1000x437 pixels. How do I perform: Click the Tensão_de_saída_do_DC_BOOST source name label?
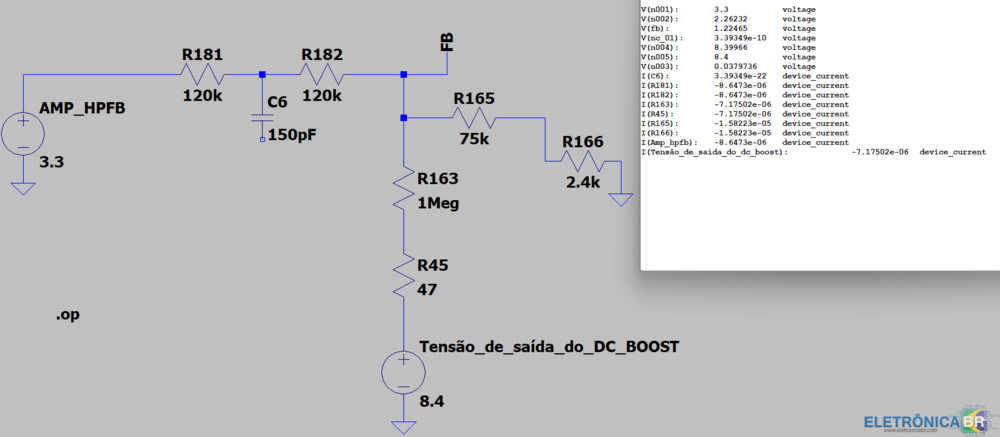point(547,346)
